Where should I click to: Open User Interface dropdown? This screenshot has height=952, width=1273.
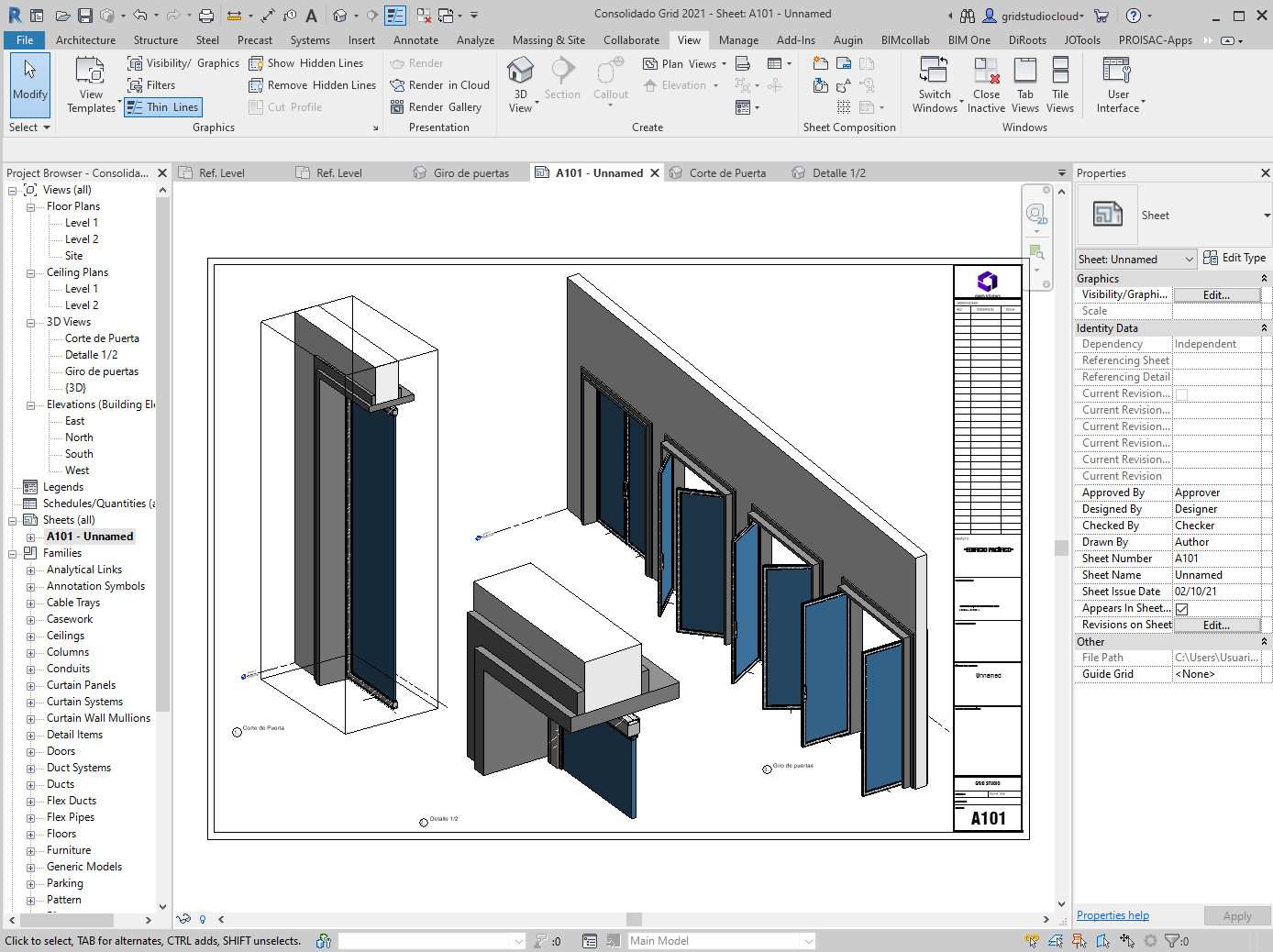point(1120,83)
